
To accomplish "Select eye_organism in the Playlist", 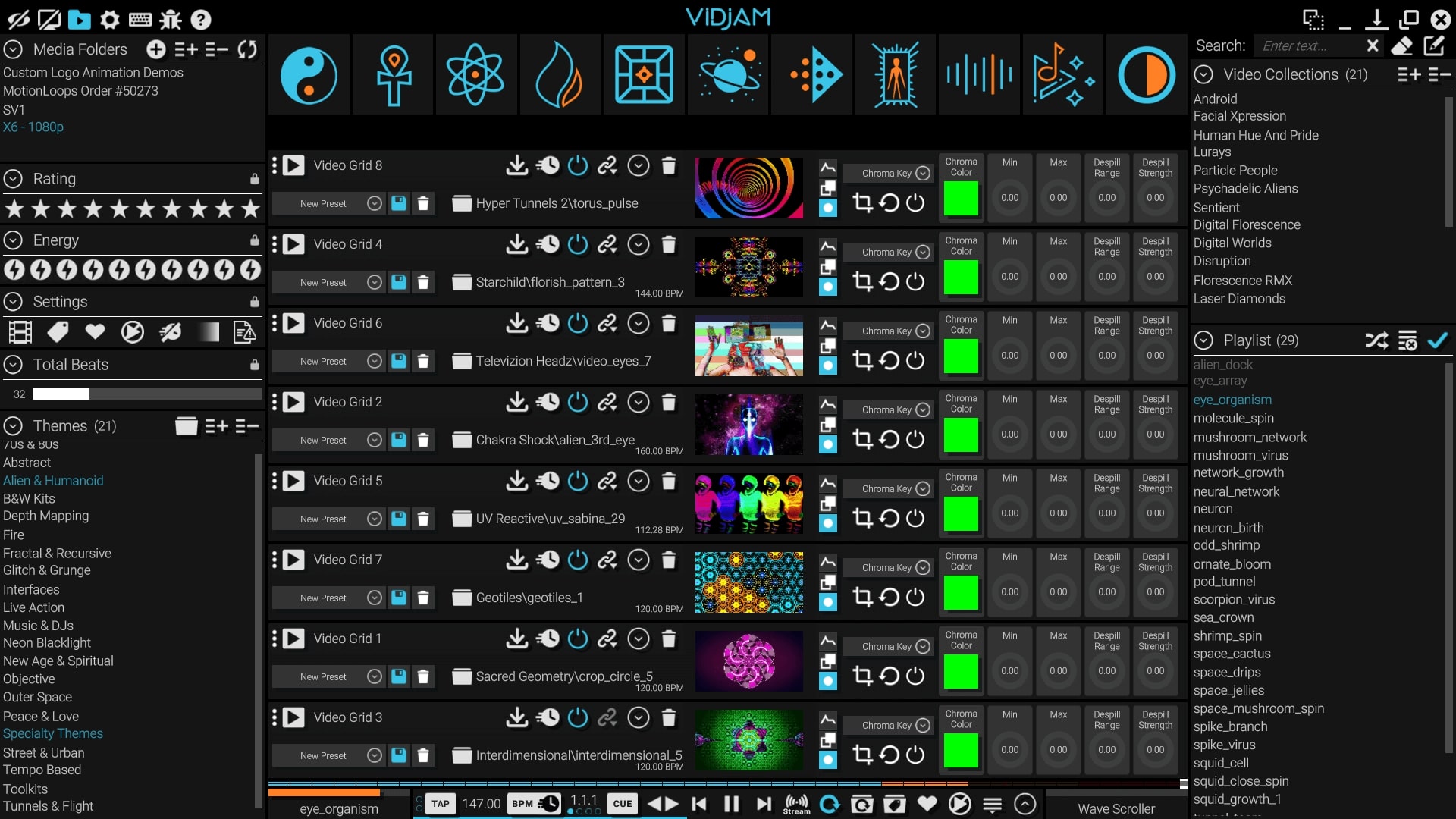I will (1232, 400).
